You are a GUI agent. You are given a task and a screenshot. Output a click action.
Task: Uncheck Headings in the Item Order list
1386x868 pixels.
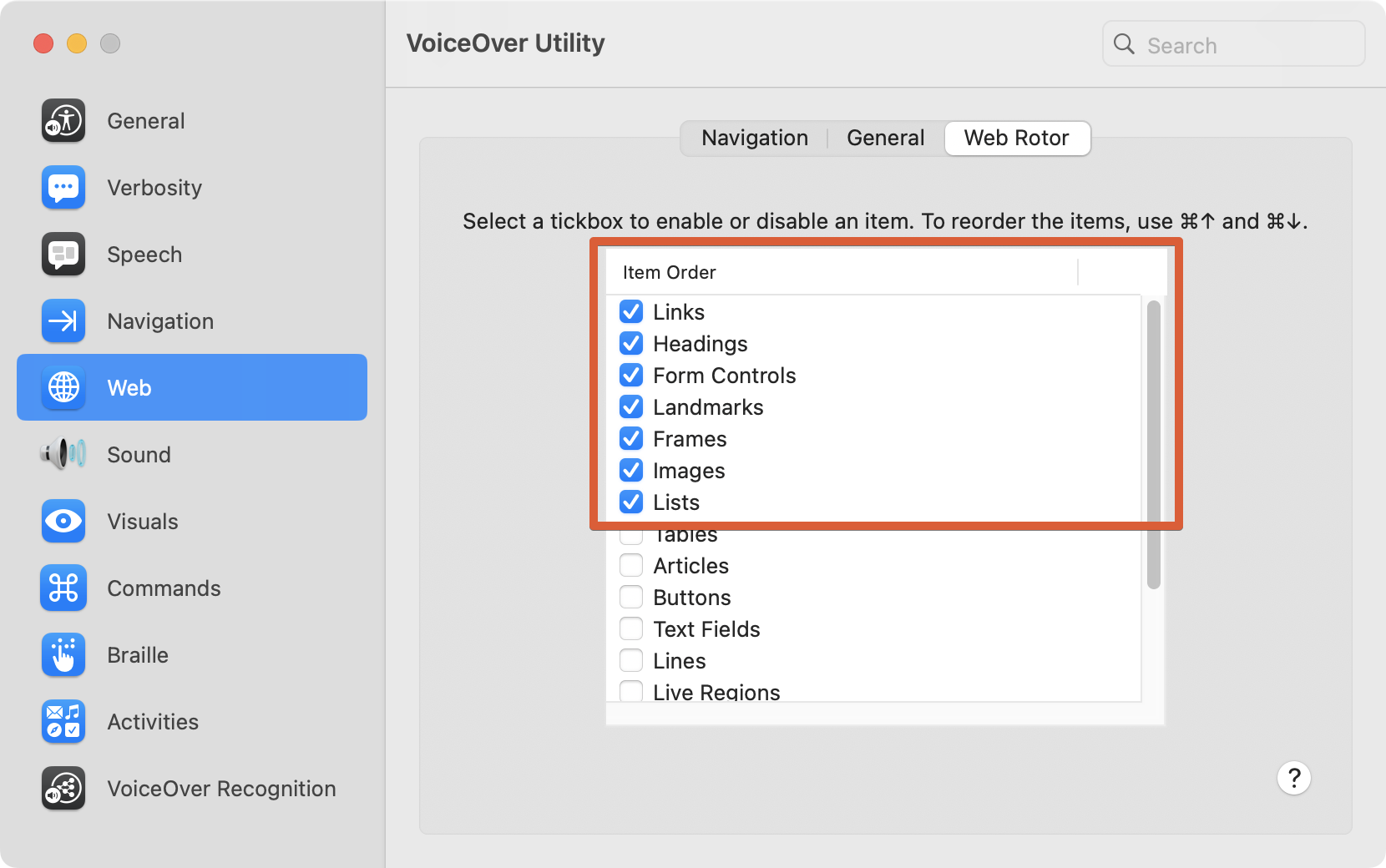(632, 343)
